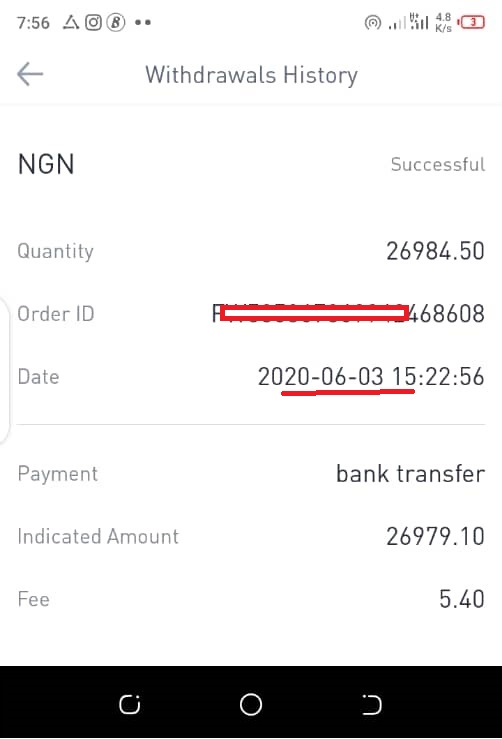The width and height of the screenshot is (502, 739).
Task: Tap the Order ID number value
Action: tap(348, 314)
